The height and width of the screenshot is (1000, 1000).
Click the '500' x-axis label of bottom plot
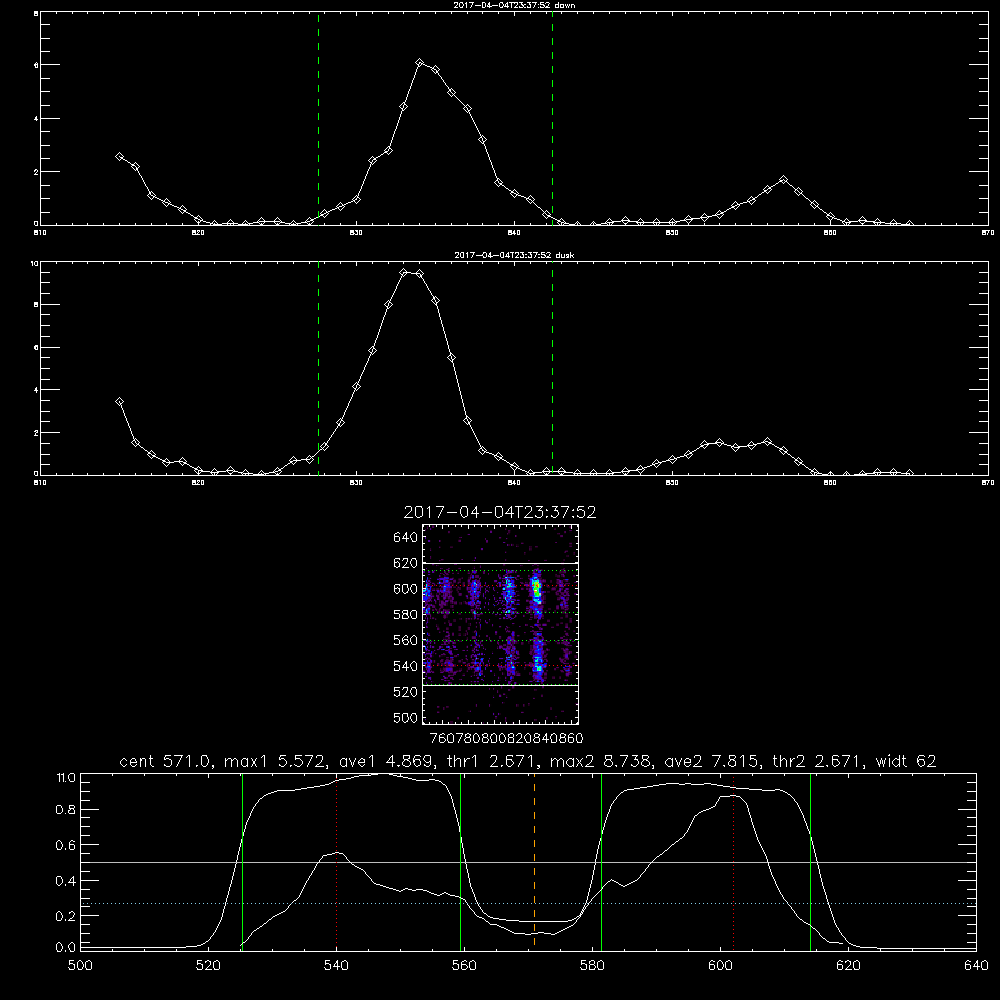point(80,966)
